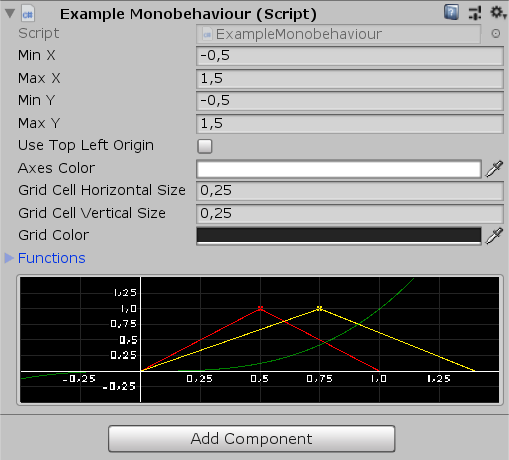Open object picker circle next to Script field
This screenshot has width=509, height=460.
point(496,34)
